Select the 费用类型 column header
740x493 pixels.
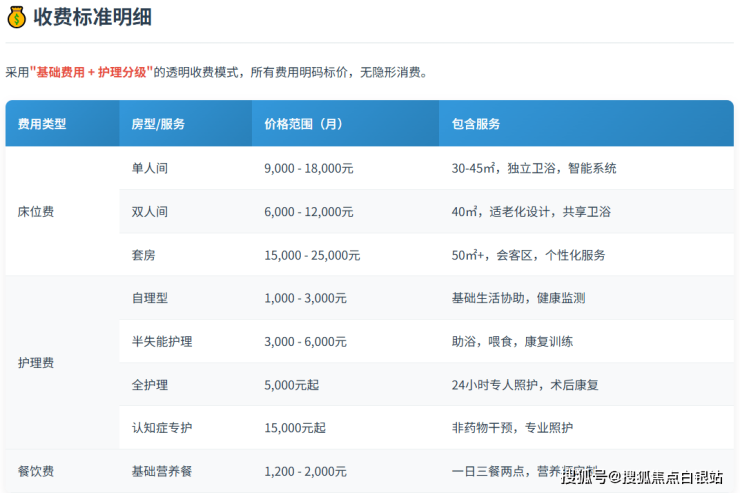click(x=42, y=124)
